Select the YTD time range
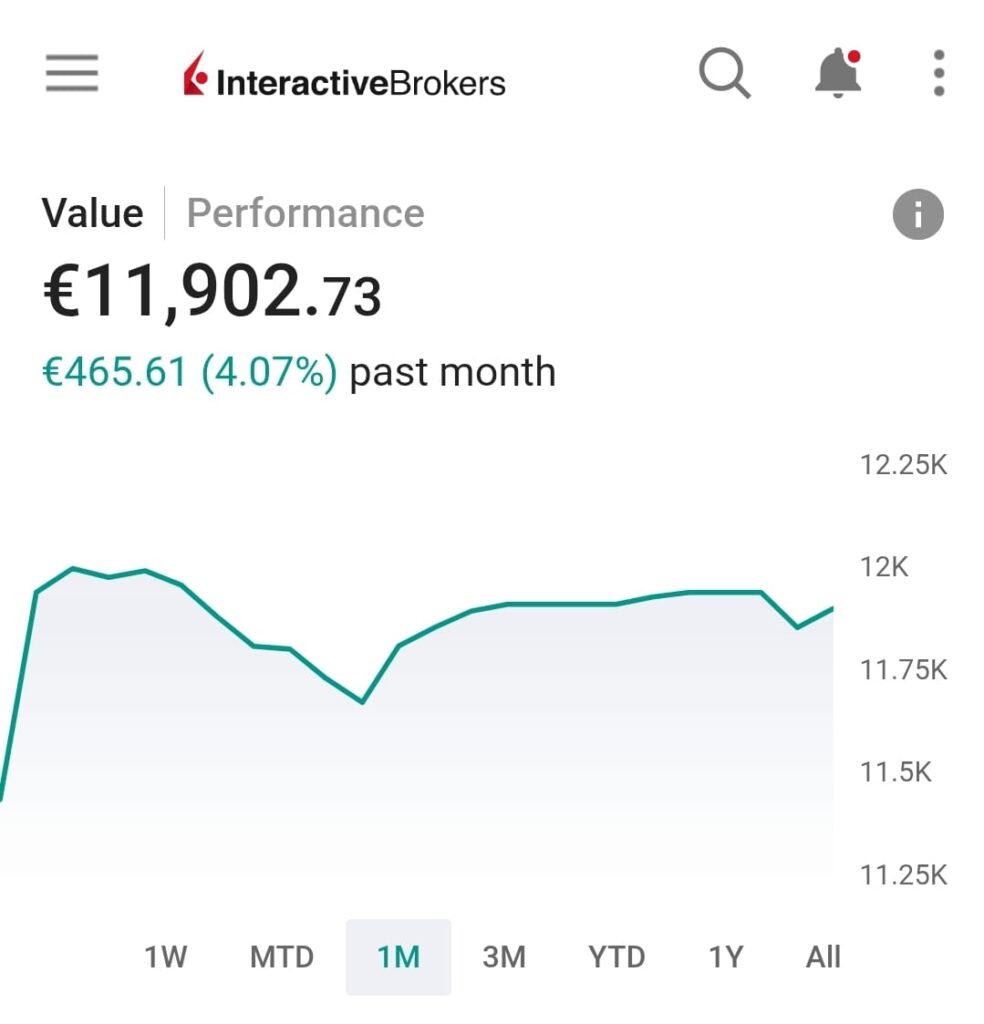This screenshot has width=984, height=1024. pos(617,957)
